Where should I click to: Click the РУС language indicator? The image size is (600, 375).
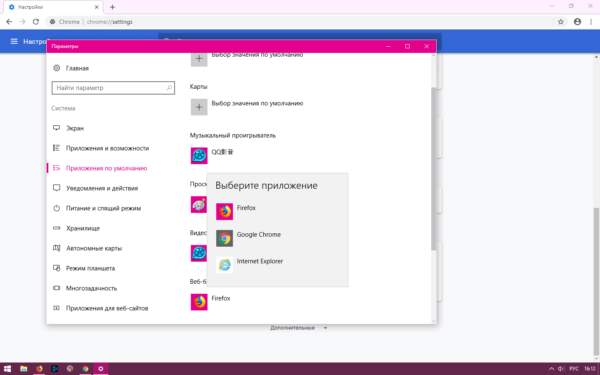[574, 368]
